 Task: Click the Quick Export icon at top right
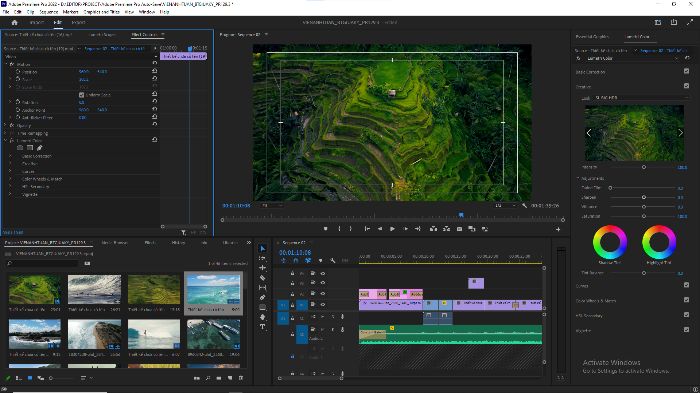coord(674,22)
